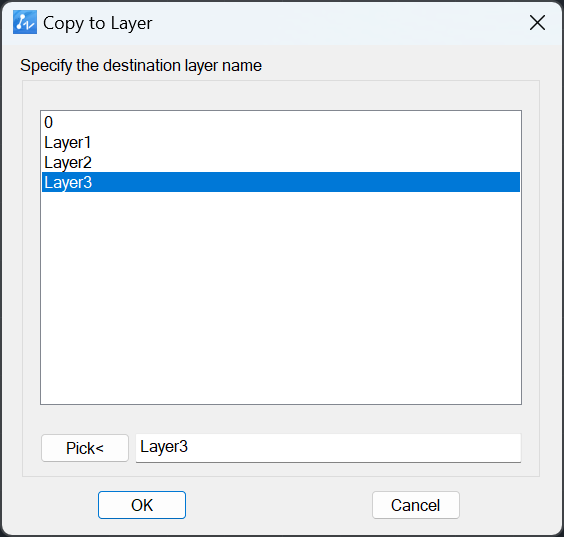Screen dimensions: 564x537
Task: Click the Pick< button
Action: tap(85, 448)
